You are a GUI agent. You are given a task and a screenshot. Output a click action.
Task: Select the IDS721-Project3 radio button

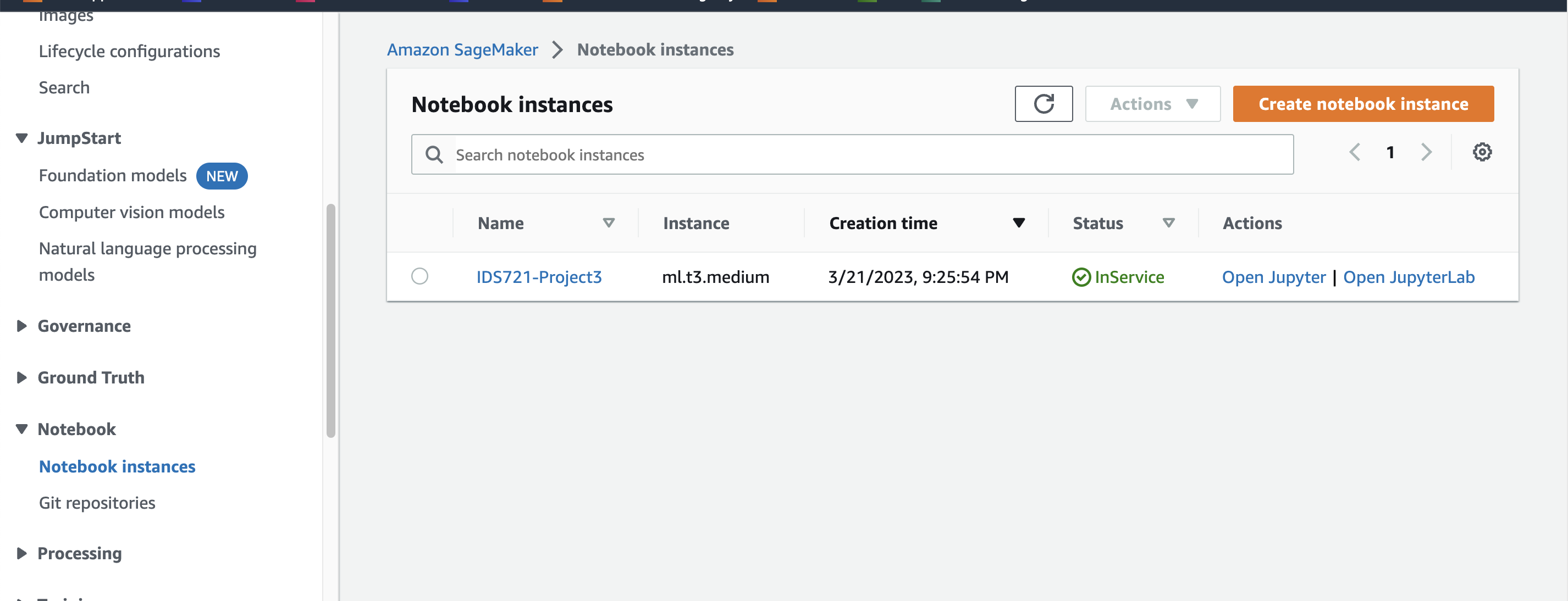(x=419, y=277)
